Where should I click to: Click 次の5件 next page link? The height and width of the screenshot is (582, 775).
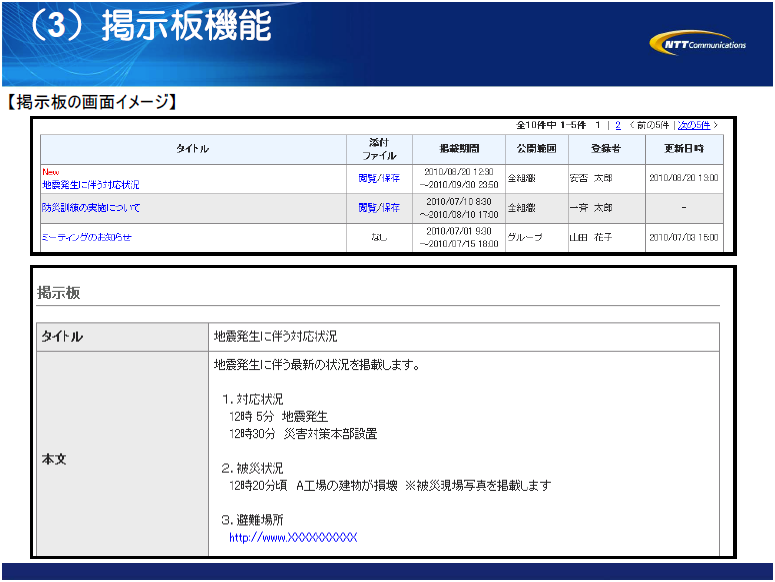[x=694, y=125]
